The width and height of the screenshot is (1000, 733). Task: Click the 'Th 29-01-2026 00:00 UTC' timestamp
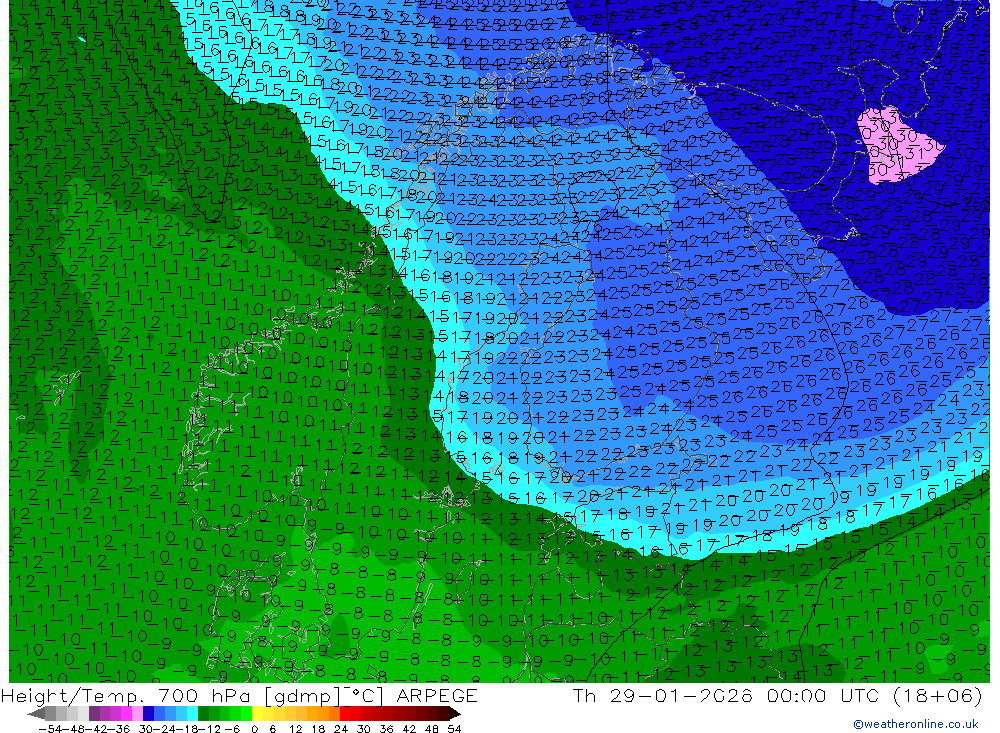click(726, 696)
